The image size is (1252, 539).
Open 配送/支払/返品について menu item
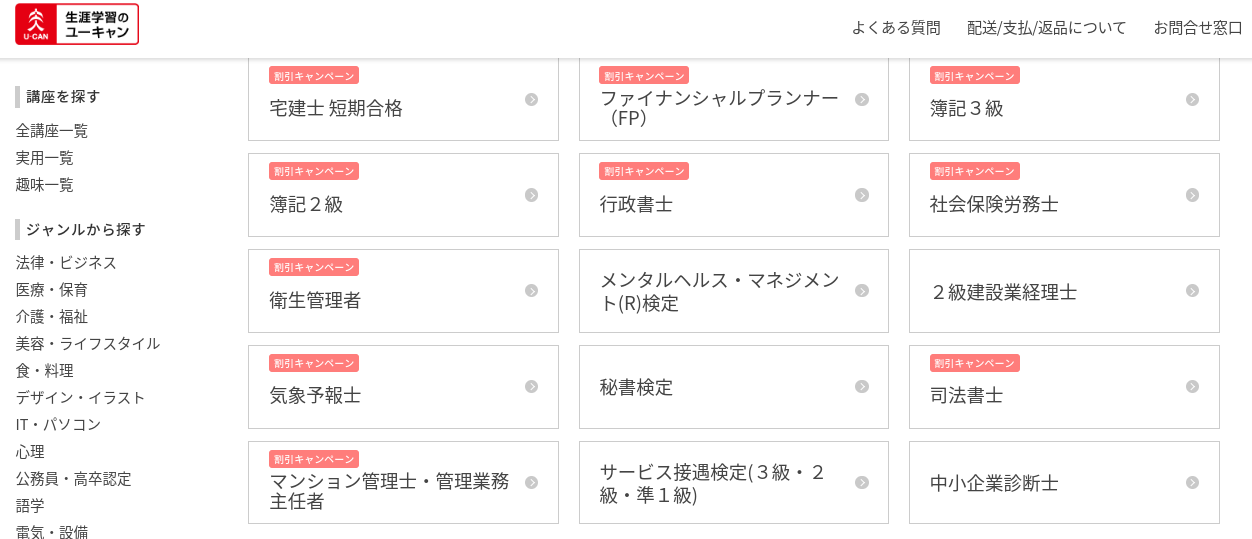[x=1046, y=28]
